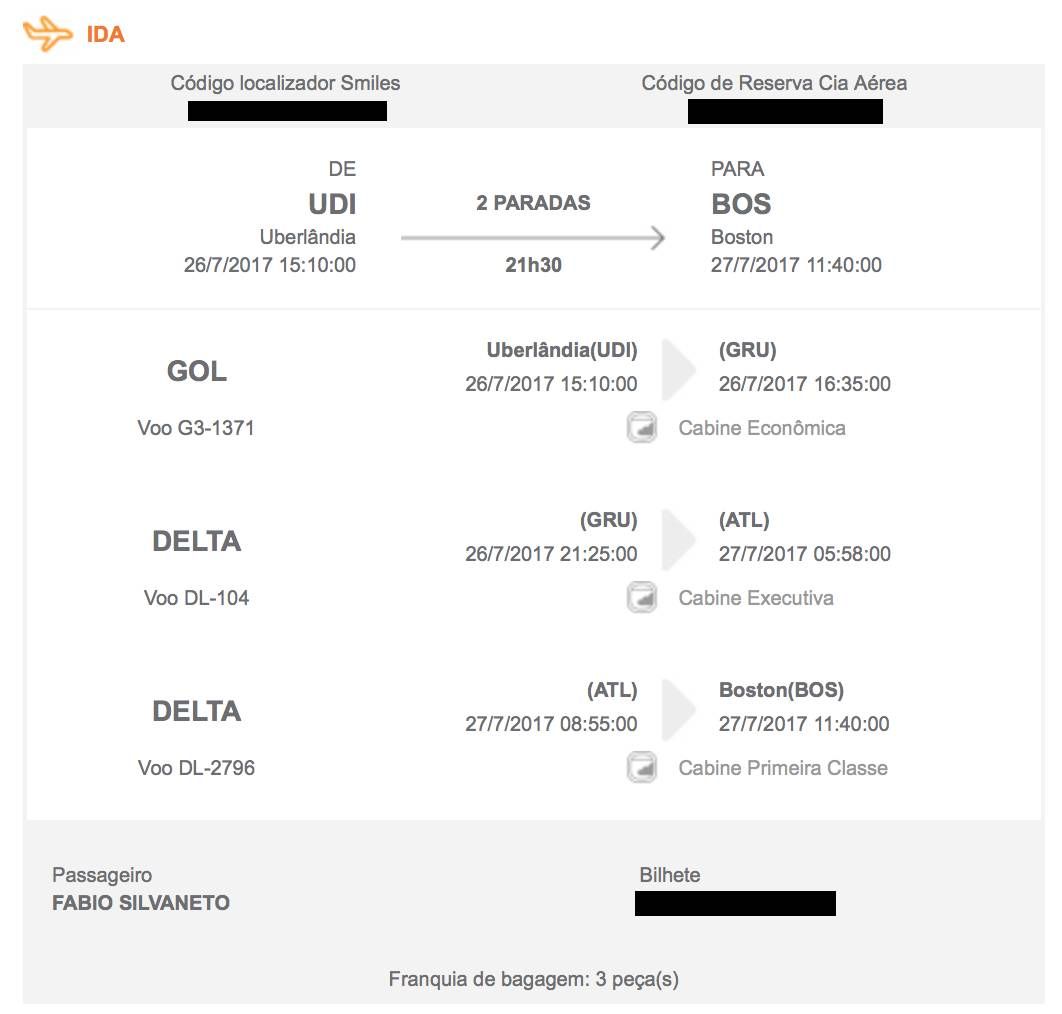Image resolution: width=1062 pixels, height=1014 pixels.
Task: Click the orange airplane IDA icon
Action: click(47, 33)
